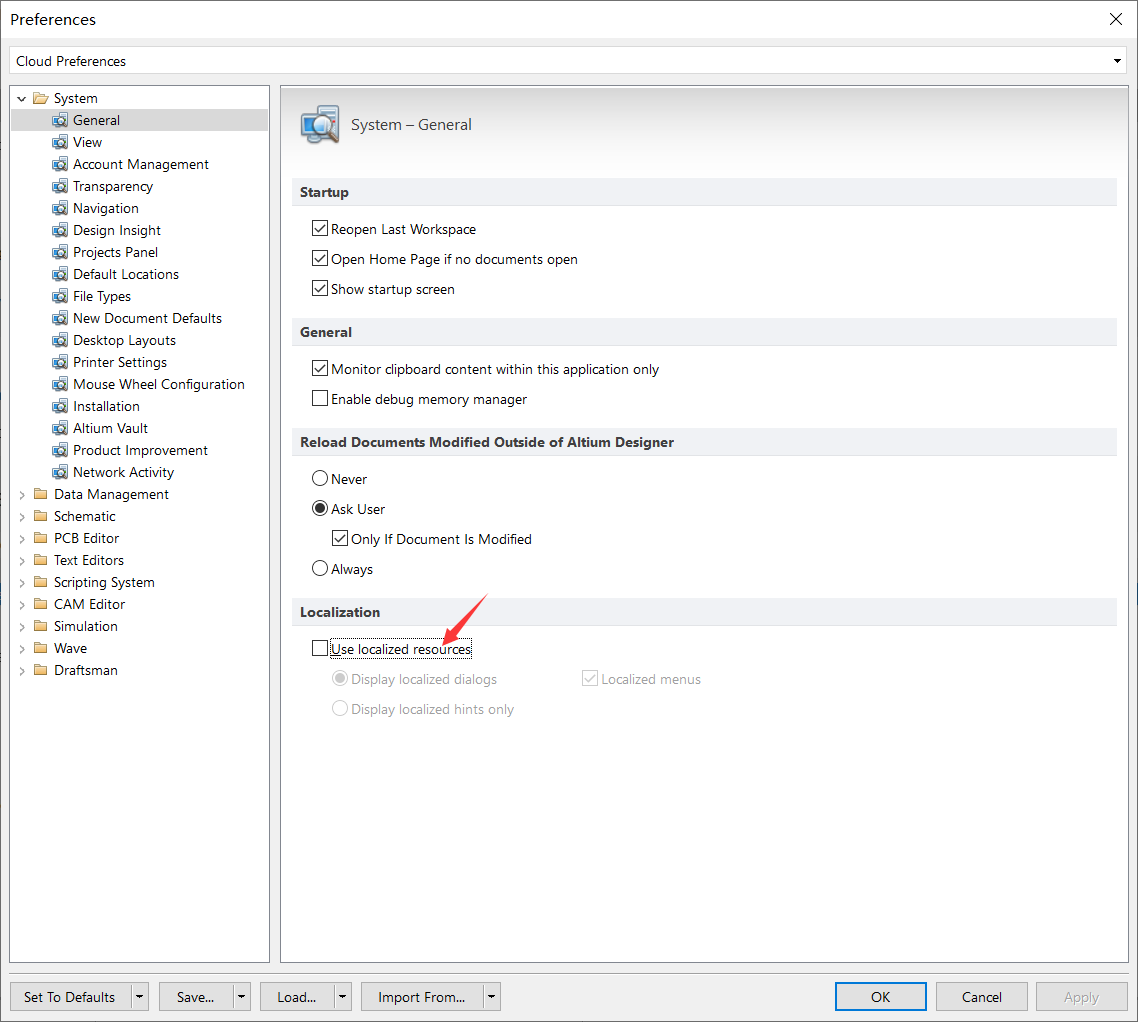The height and width of the screenshot is (1022, 1138).
Task: Click the File Types page icon
Action: pos(60,296)
